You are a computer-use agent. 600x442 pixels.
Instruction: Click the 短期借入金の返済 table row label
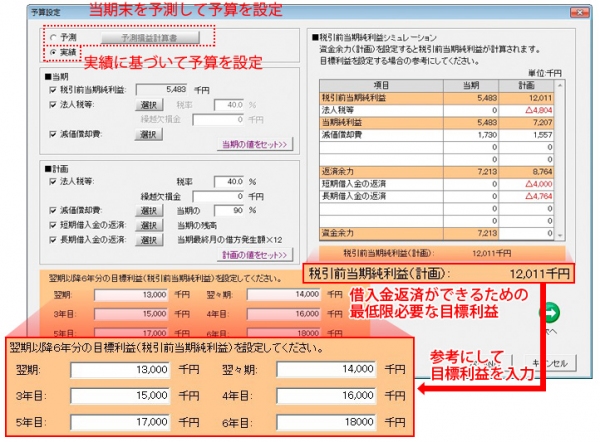[x=354, y=184]
